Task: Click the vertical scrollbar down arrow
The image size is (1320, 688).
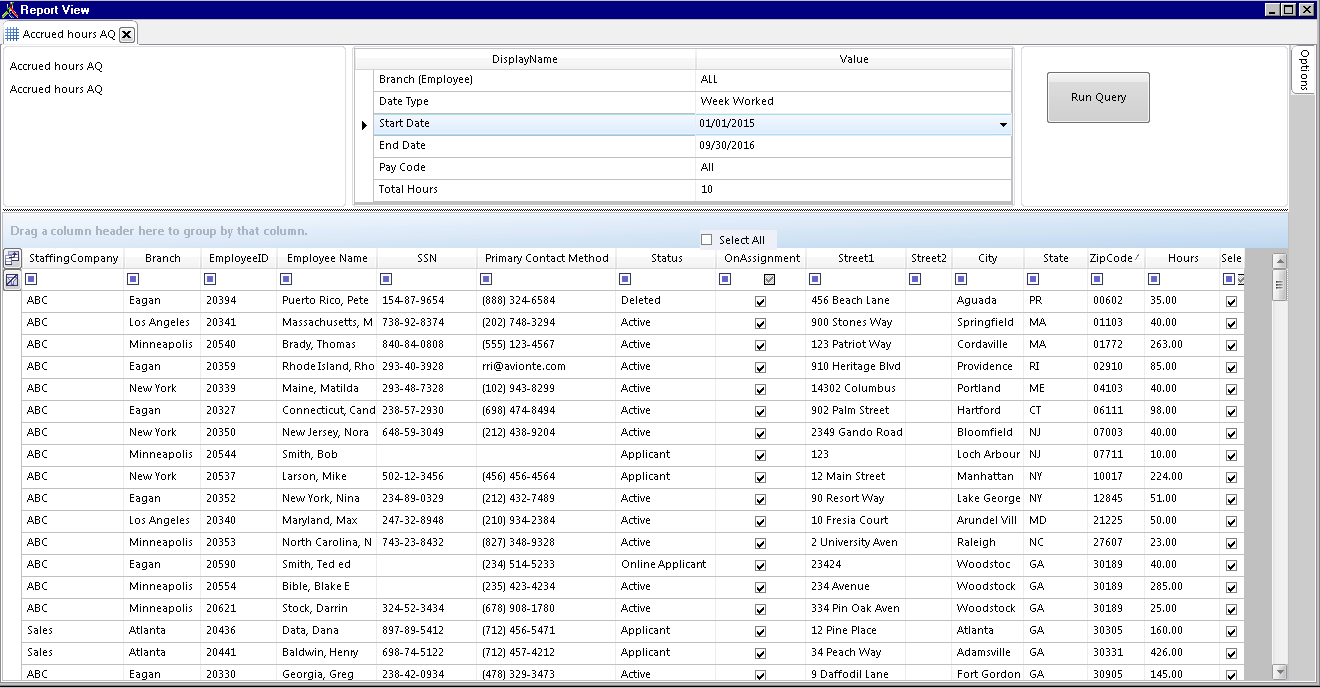Action: 1279,672
